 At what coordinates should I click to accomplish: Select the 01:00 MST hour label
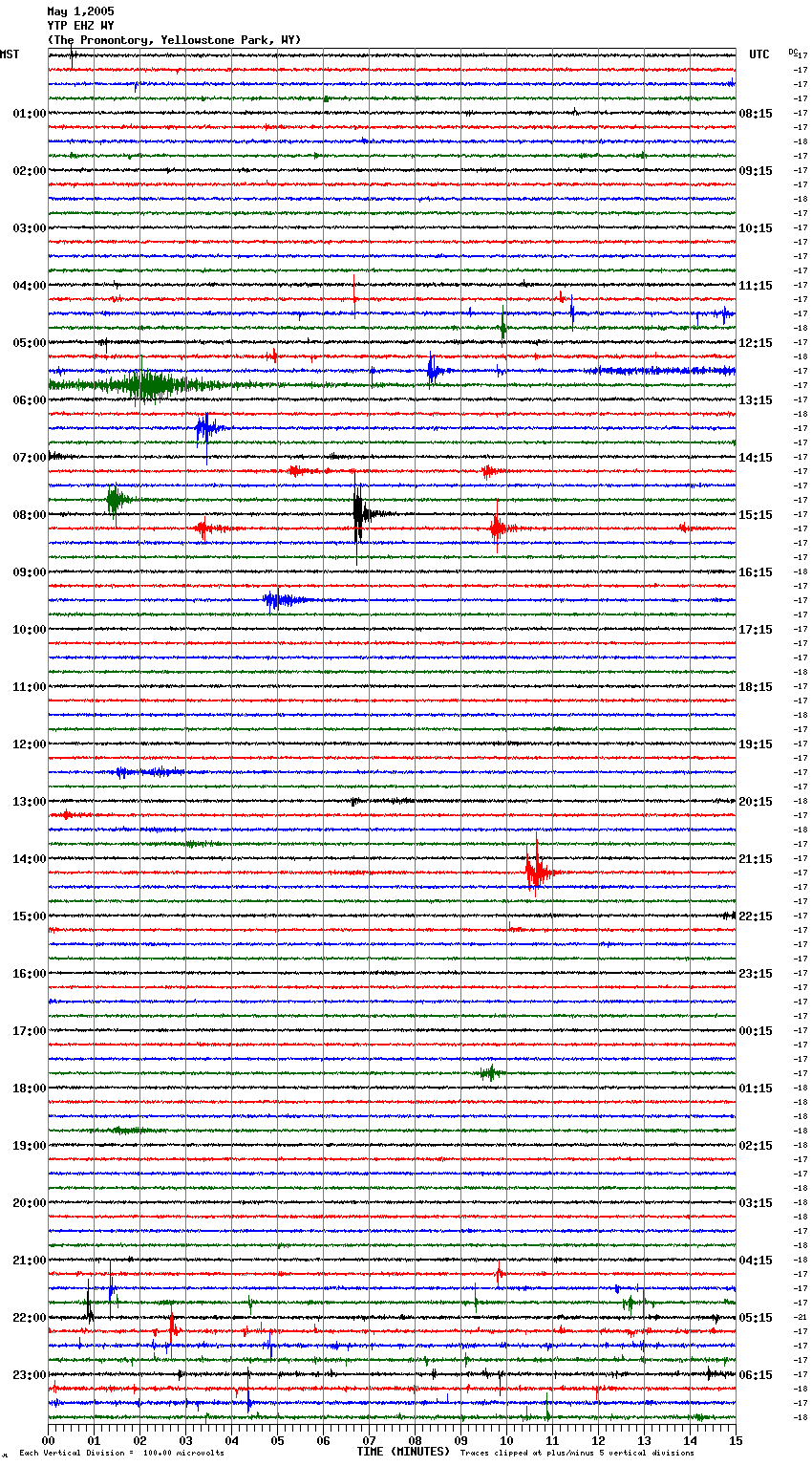(30, 114)
